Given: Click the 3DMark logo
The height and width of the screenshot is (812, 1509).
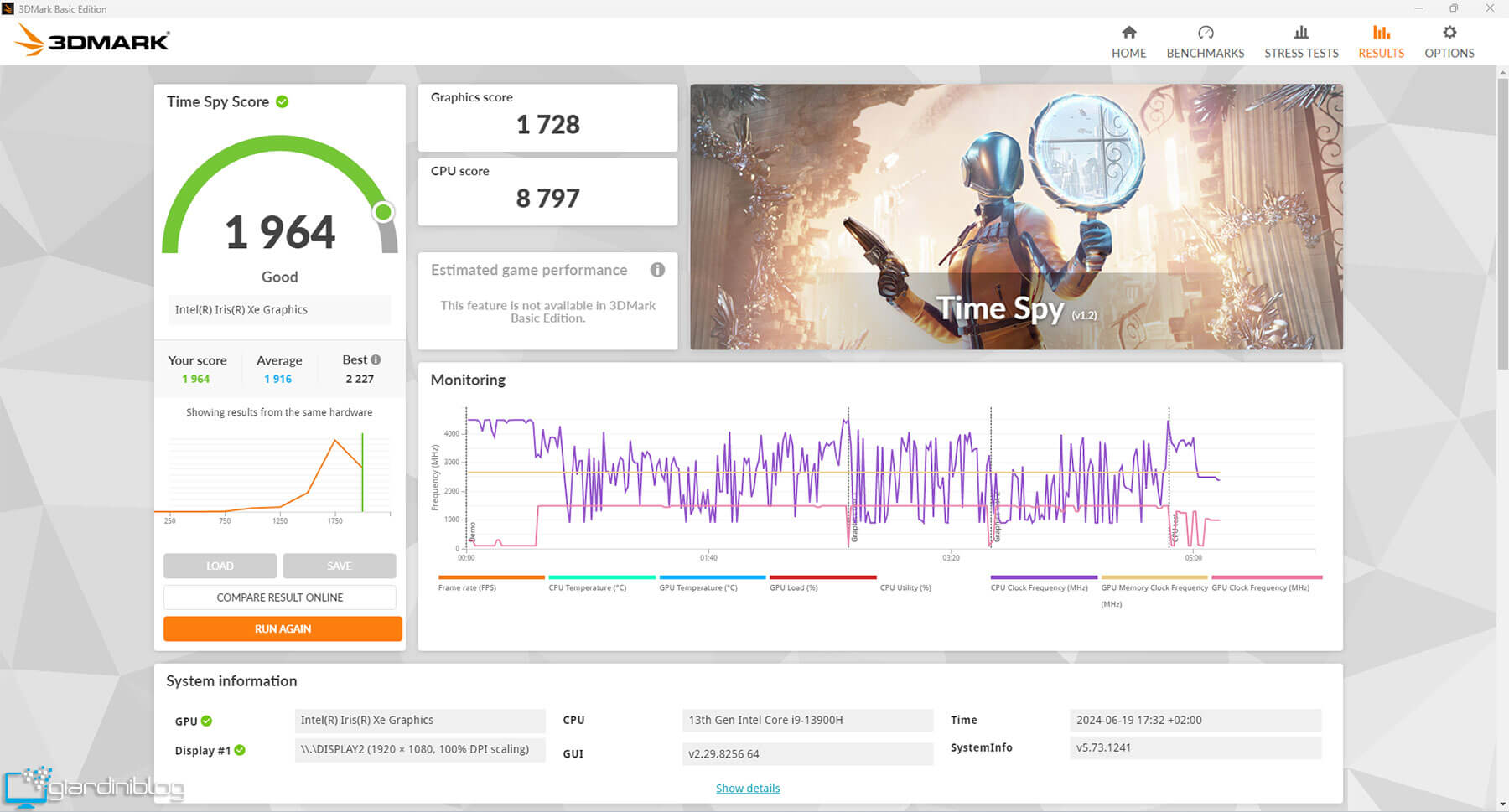Looking at the screenshot, I should point(92,40).
